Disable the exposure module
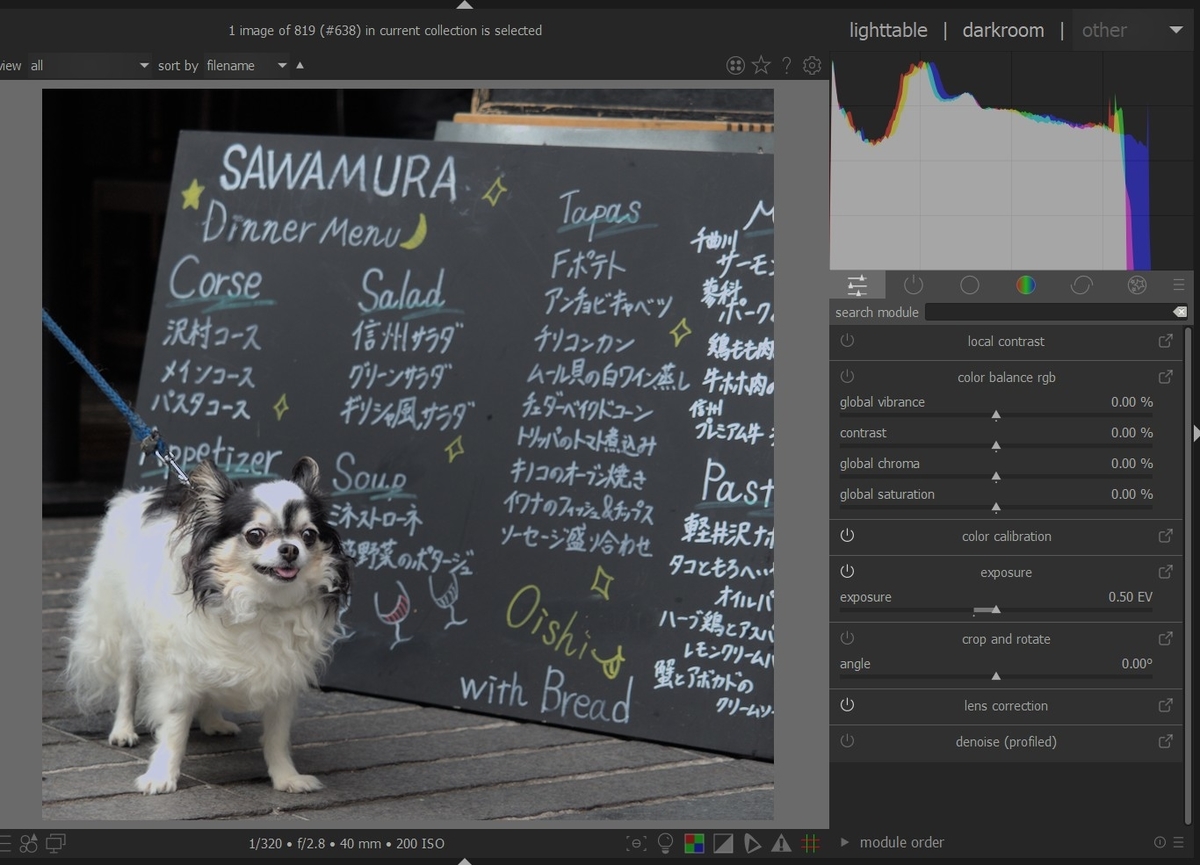This screenshot has height=865, width=1200. click(x=847, y=572)
